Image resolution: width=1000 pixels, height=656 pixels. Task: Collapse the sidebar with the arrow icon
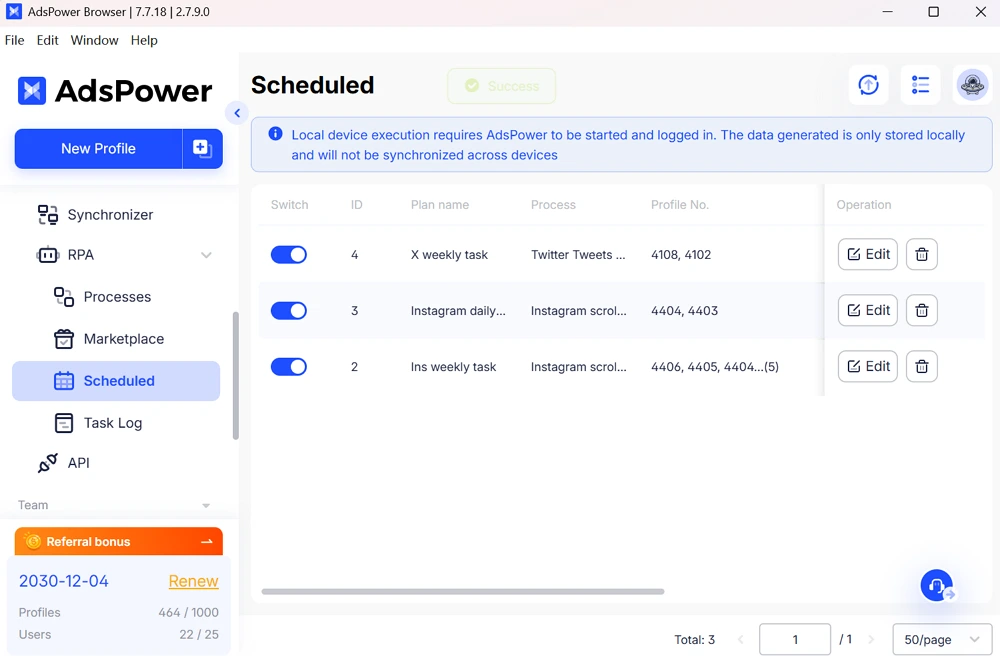point(237,113)
